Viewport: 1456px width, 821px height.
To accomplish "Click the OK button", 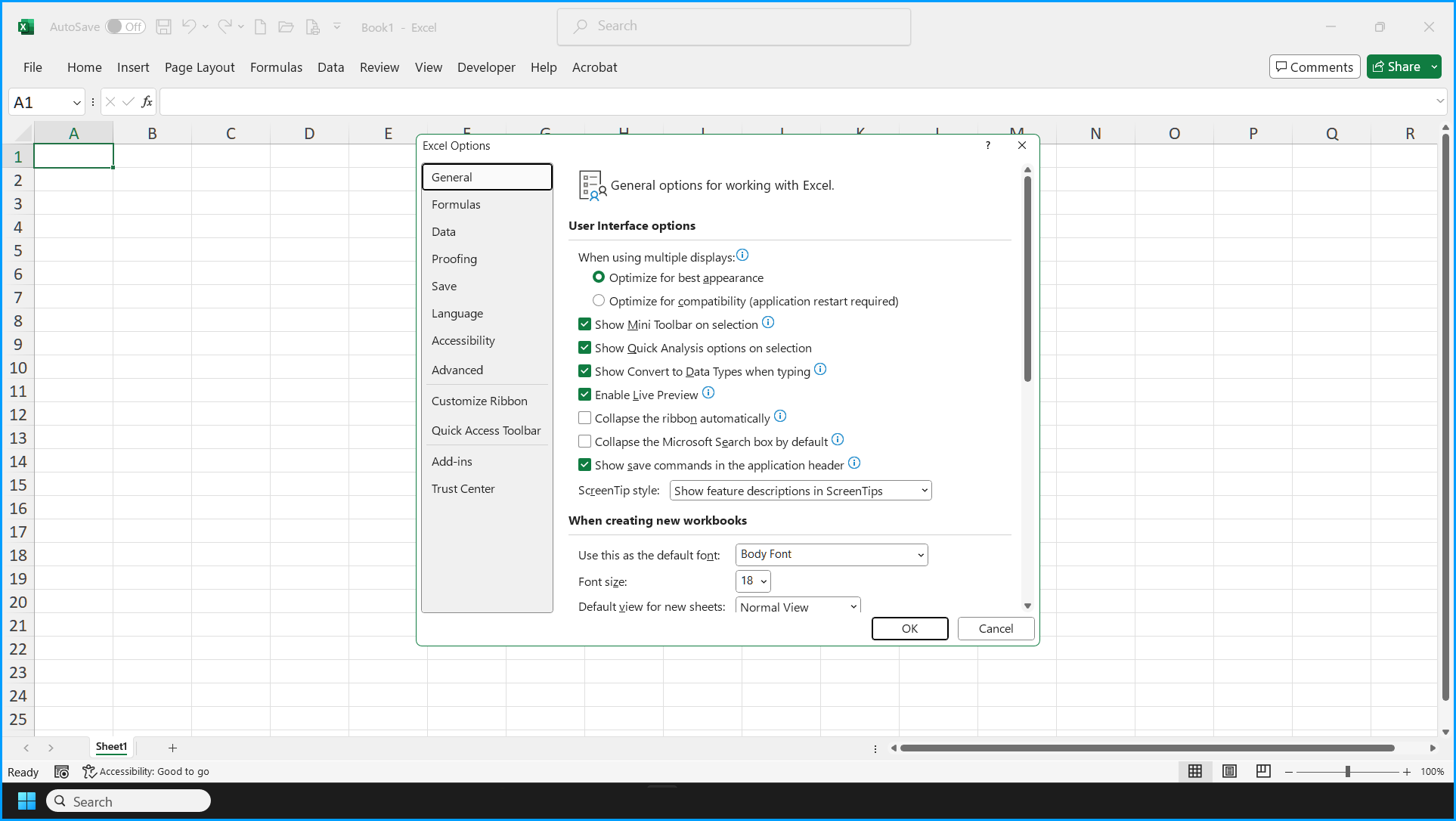I will (909, 628).
